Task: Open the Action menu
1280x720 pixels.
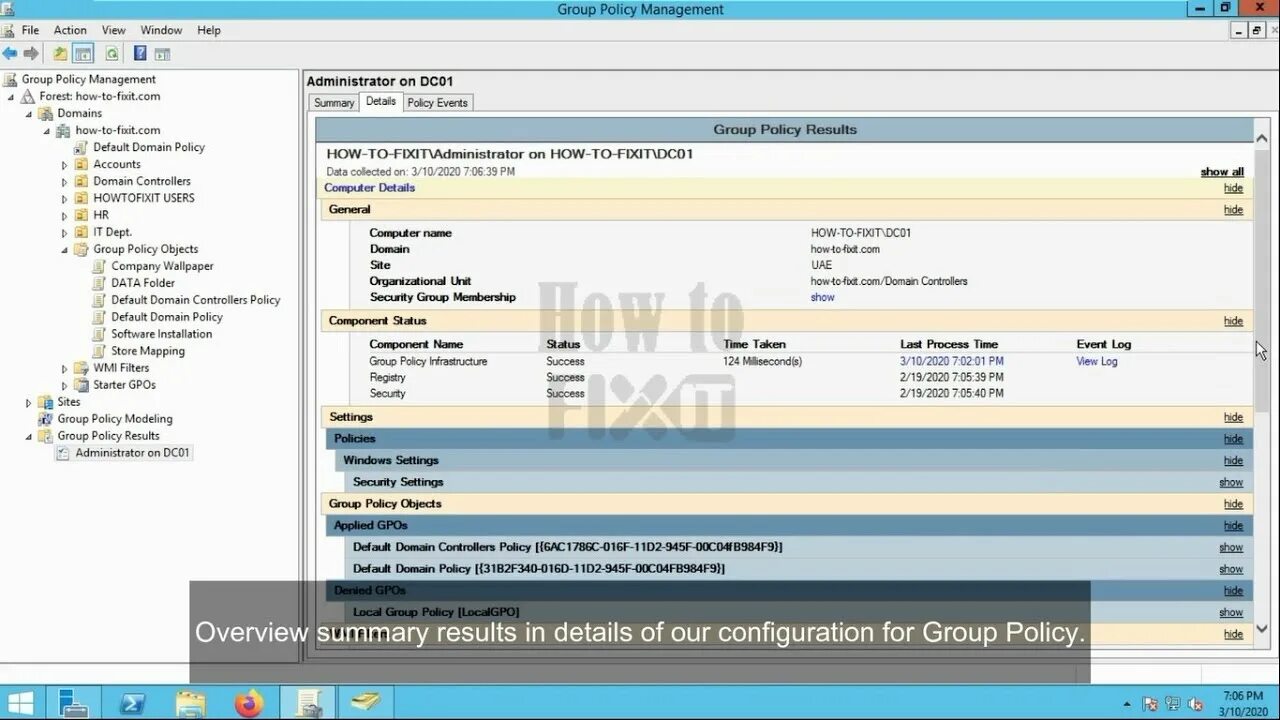Action: [70, 30]
